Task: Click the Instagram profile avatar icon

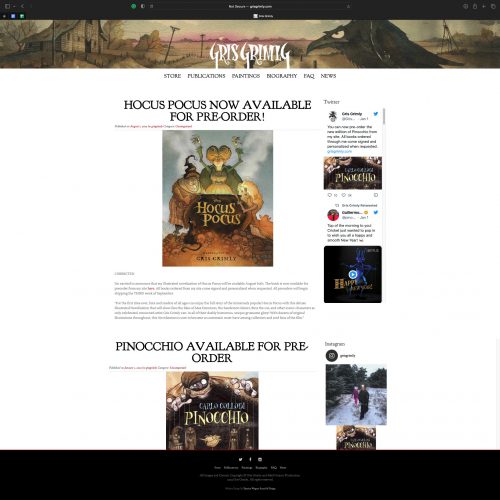Action: coord(332,356)
